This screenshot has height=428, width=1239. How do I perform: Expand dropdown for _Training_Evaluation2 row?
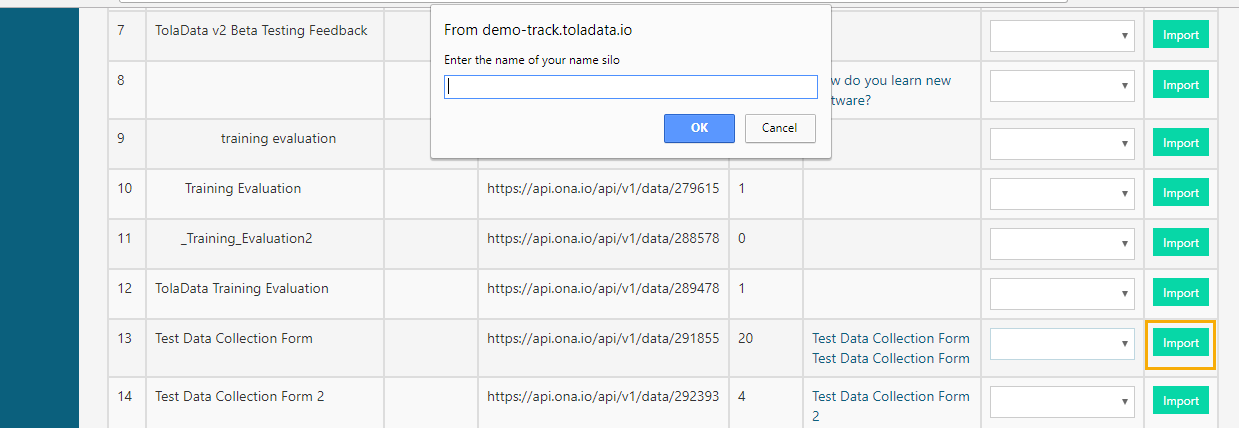point(1062,243)
